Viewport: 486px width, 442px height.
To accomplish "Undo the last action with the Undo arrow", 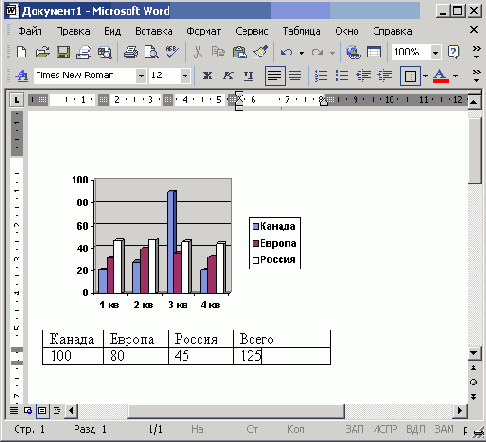I will [286, 52].
